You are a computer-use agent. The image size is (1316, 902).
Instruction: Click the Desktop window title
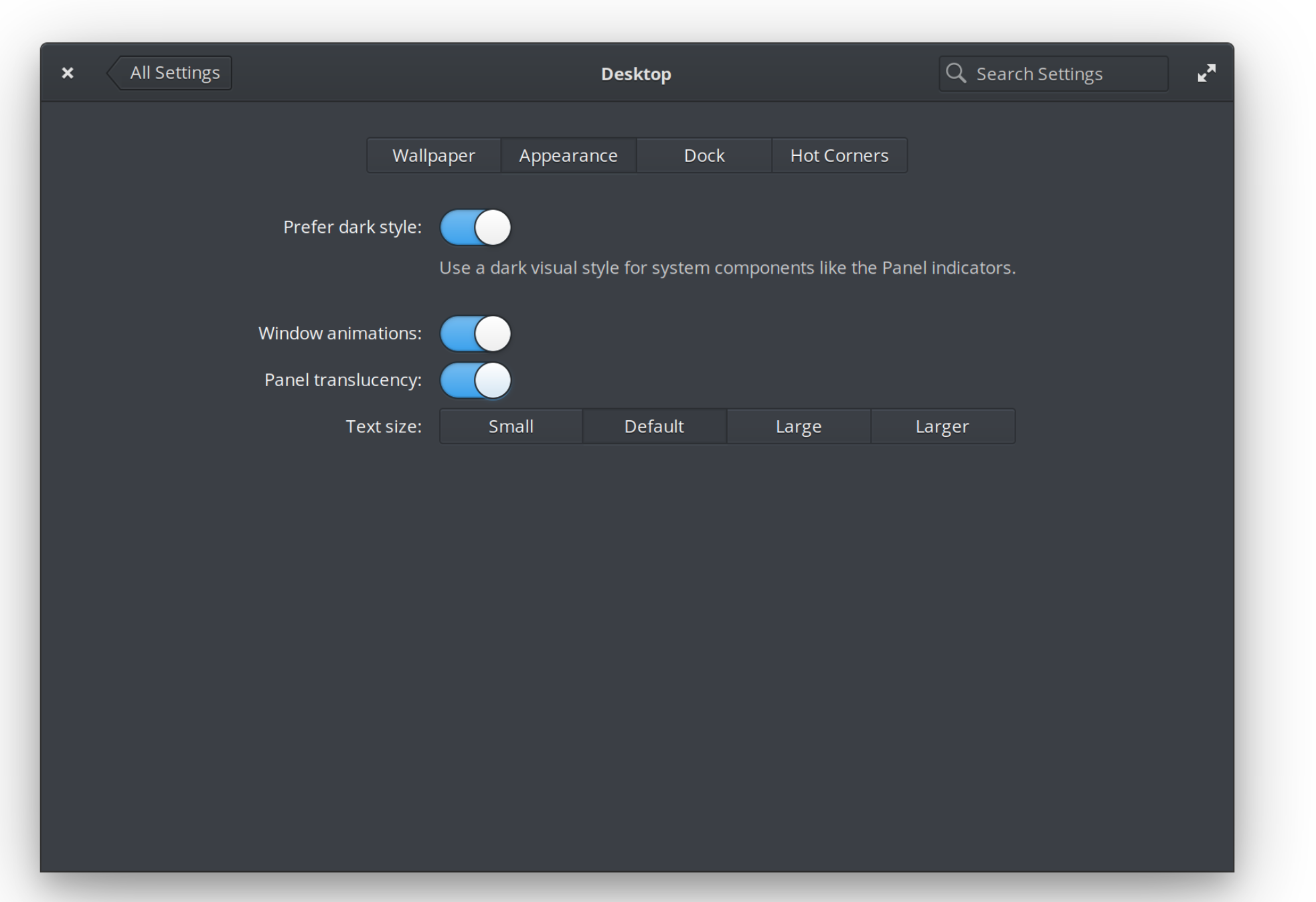pos(636,74)
